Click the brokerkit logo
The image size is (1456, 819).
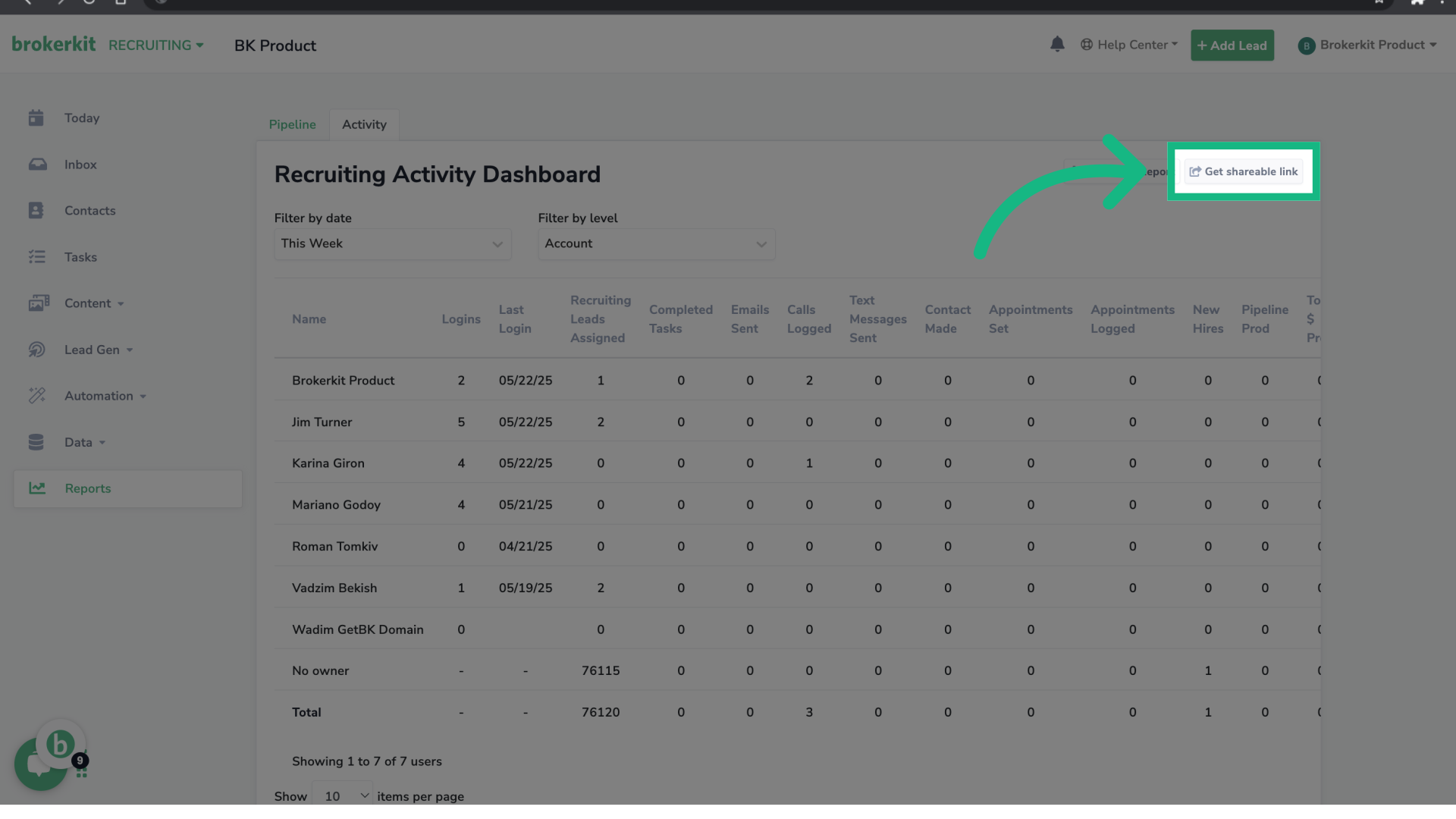coord(54,44)
